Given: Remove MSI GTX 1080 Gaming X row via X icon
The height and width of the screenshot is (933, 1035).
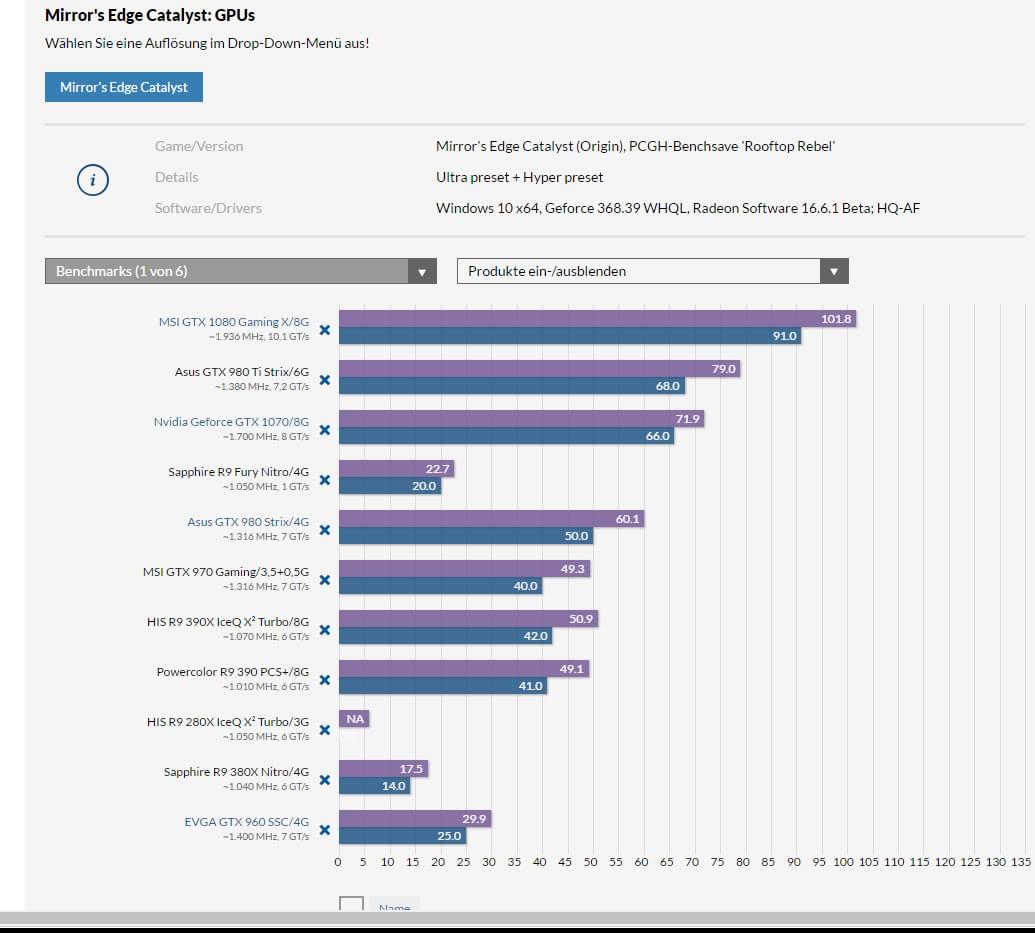Looking at the screenshot, I should (324, 330).
